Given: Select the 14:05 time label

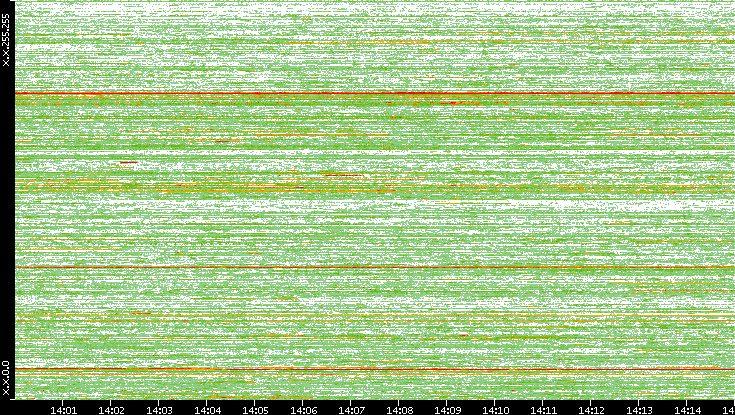Looking at the screenshot, I should click(x=255, y=410).
